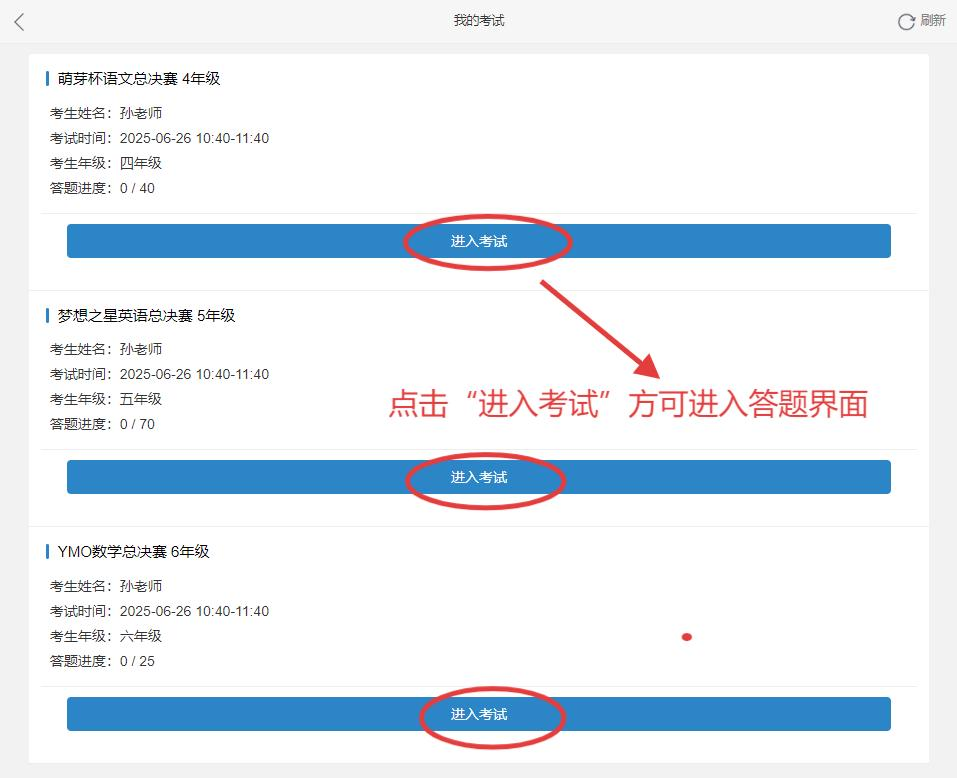Screen dimensions: 957x778
Task: Click the 刷新 refresh label
Action: point(933,21)
